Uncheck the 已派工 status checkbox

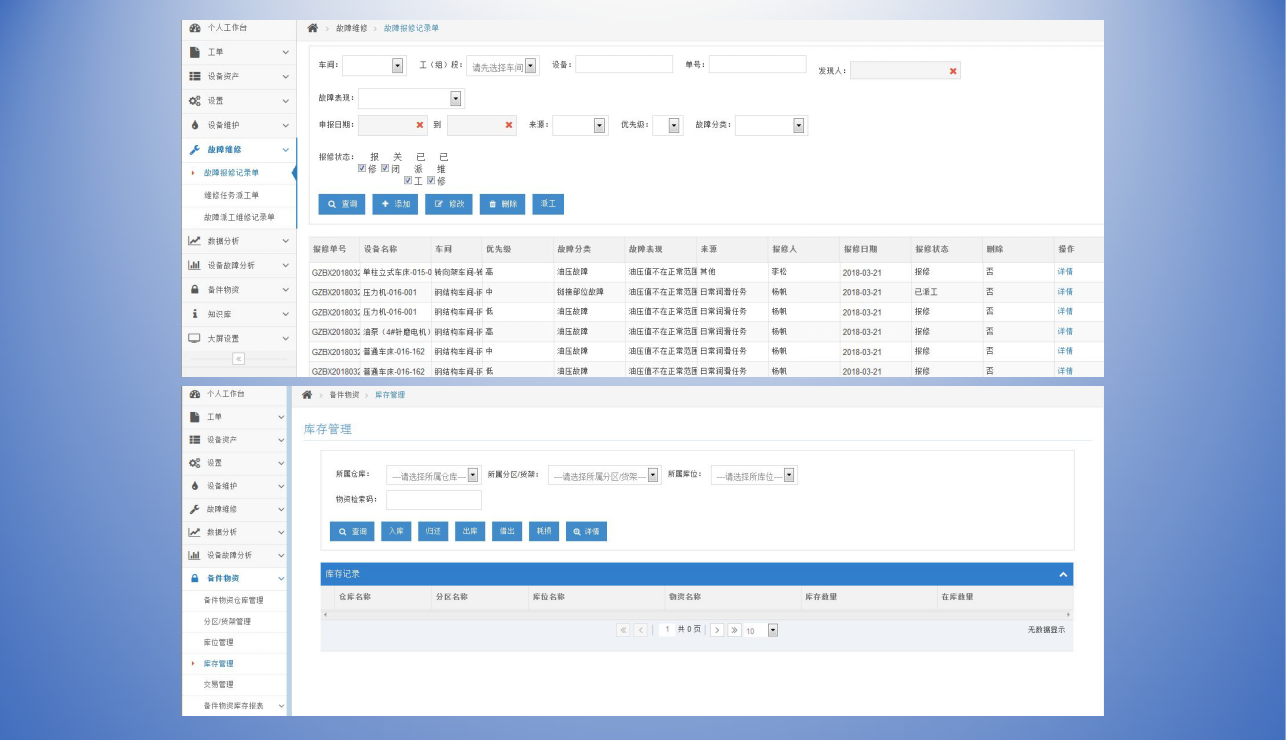coord(408,181)
